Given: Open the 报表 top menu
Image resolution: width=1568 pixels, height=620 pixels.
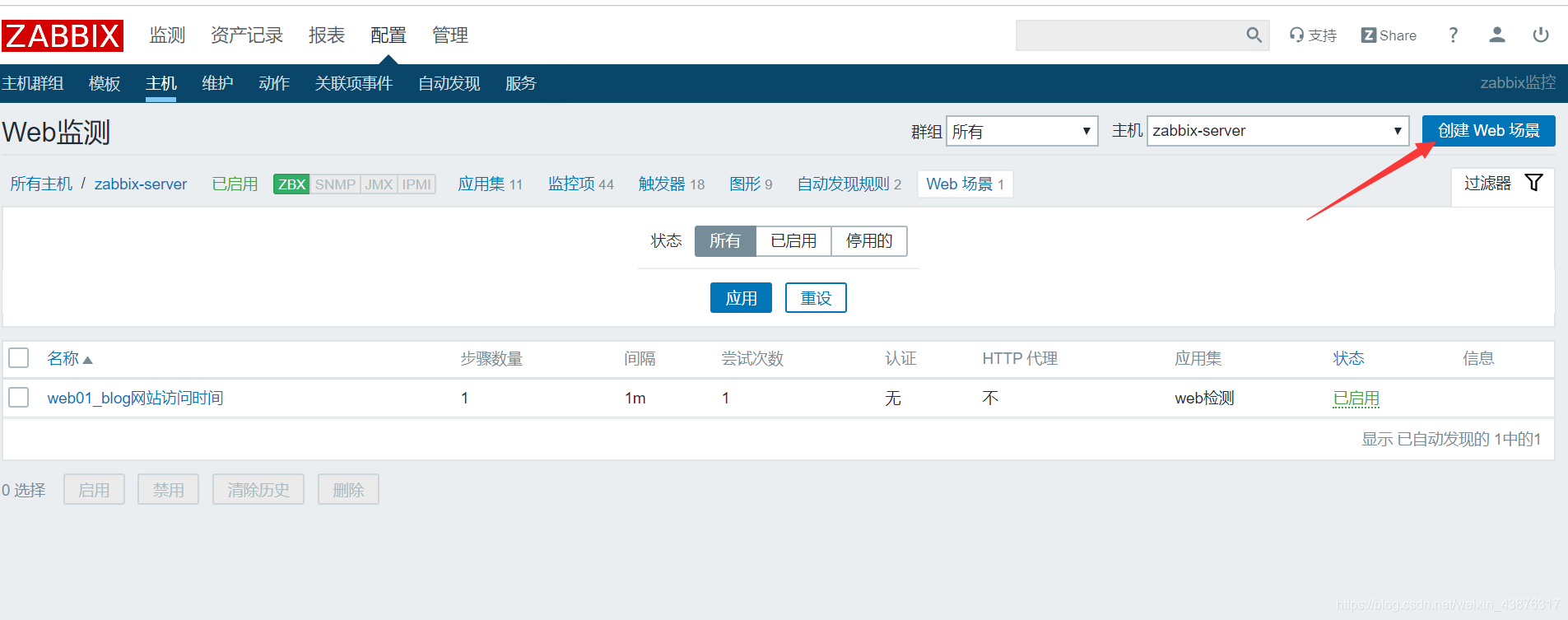Looking at the screenshot, I should tap(327, 35).
